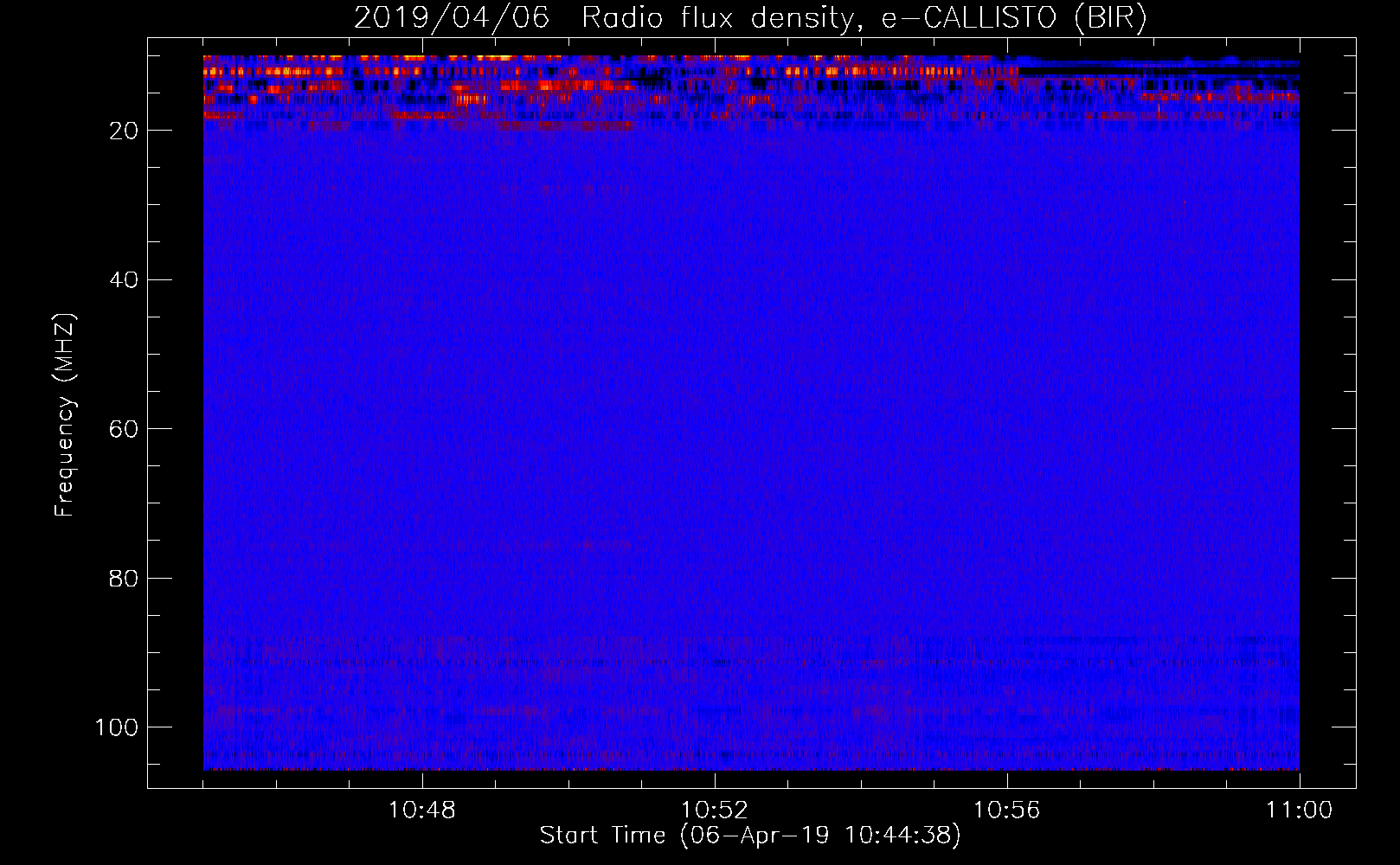The height and width of the screenshot is (865, 1400).
Task: Click the '10:52' time tick label
Action: 714,811
